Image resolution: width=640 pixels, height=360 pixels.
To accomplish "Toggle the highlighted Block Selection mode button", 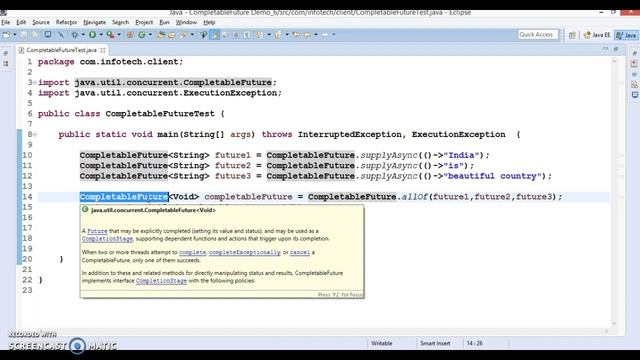I will (214, 35).
